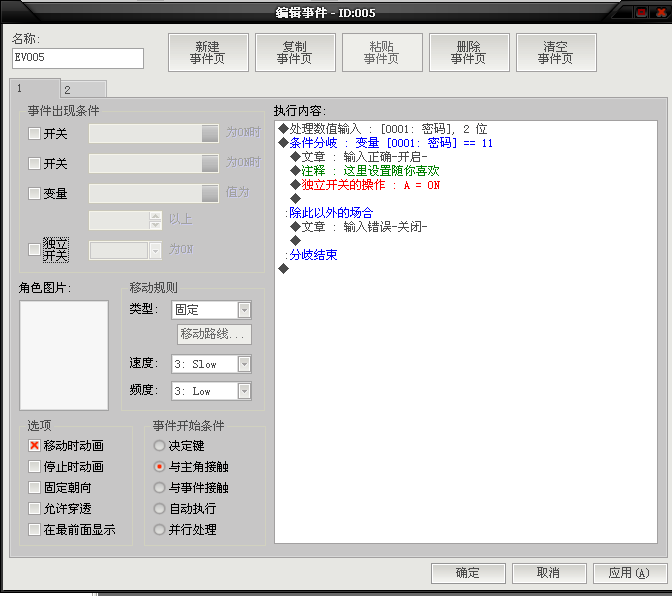Image resolution: width=672 pixels, height=596 pixels.
Task: Click the 复制事件页 button
Action: point(295,52)
